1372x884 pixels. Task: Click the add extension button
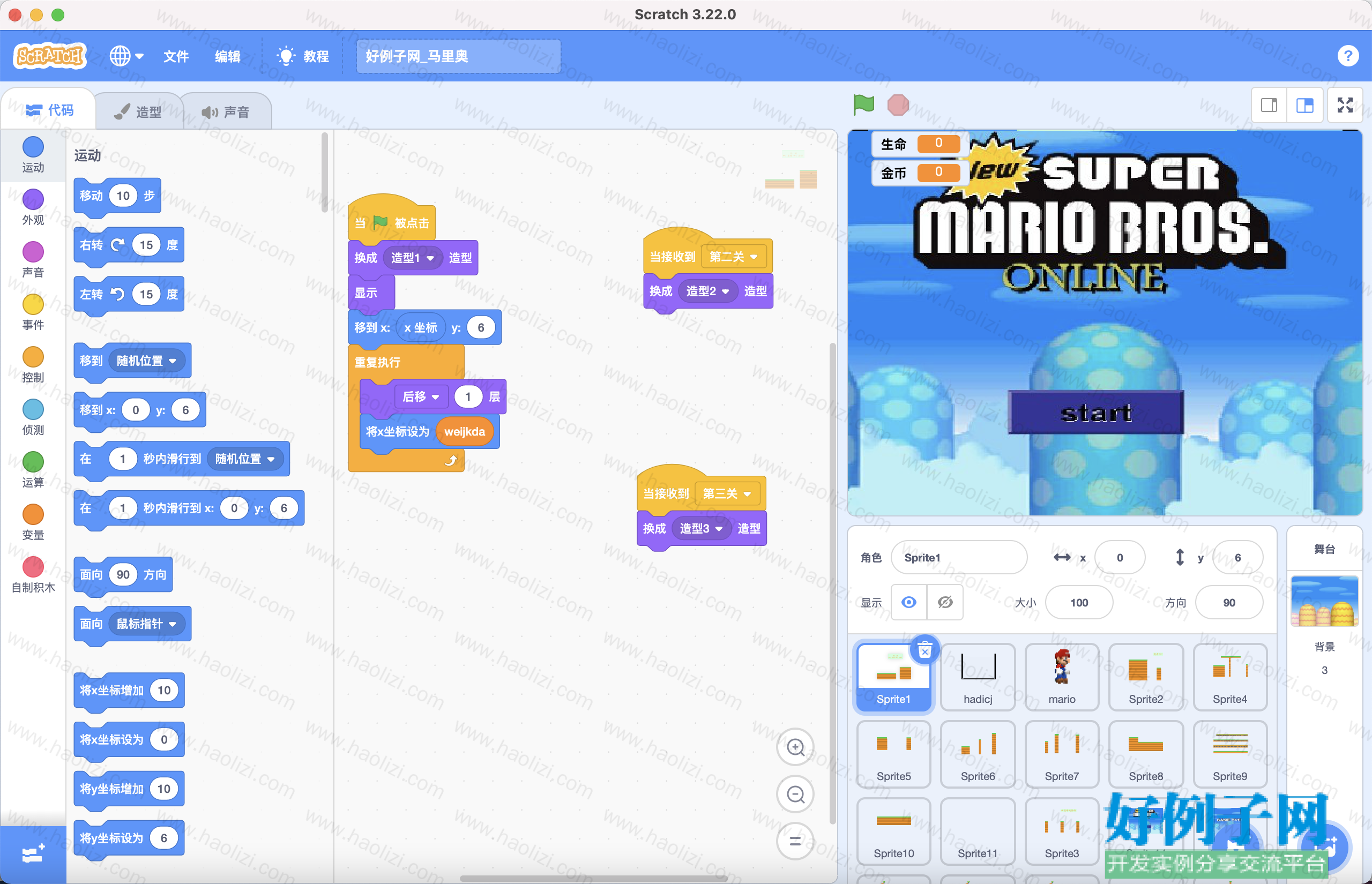tap(33, 855)
